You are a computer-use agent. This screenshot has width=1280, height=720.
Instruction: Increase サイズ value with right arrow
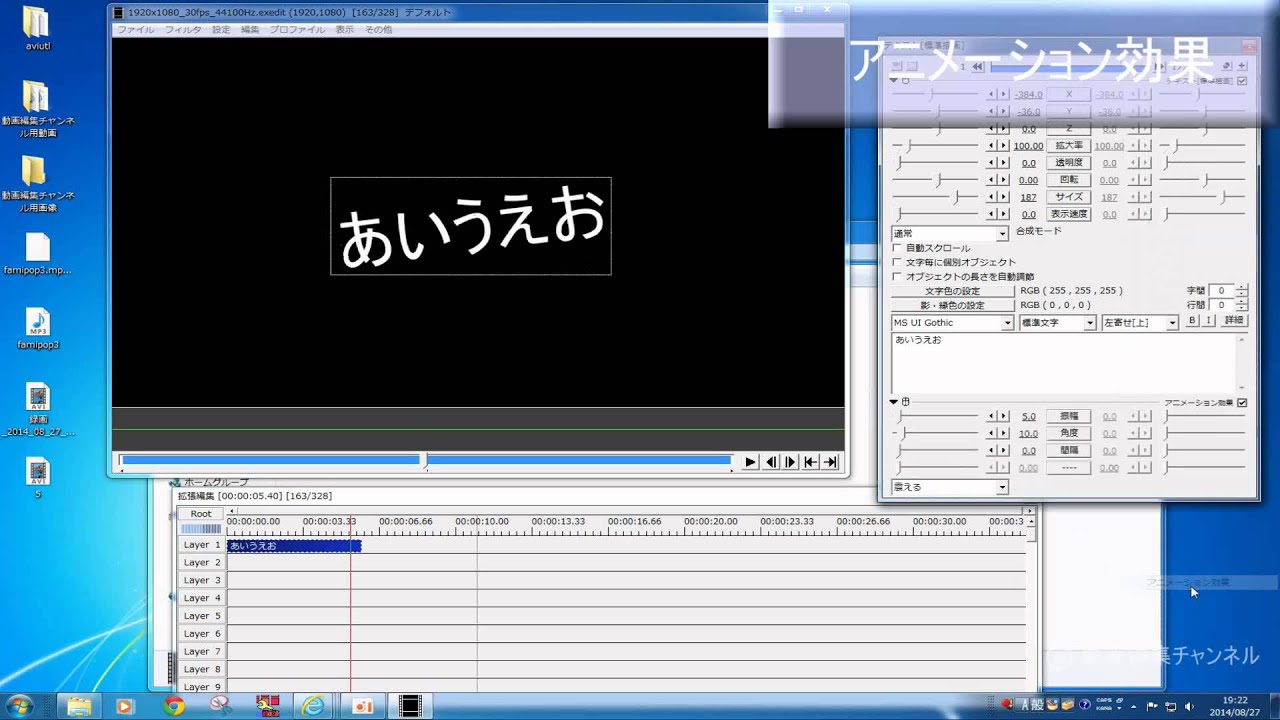pos(1003,197)
